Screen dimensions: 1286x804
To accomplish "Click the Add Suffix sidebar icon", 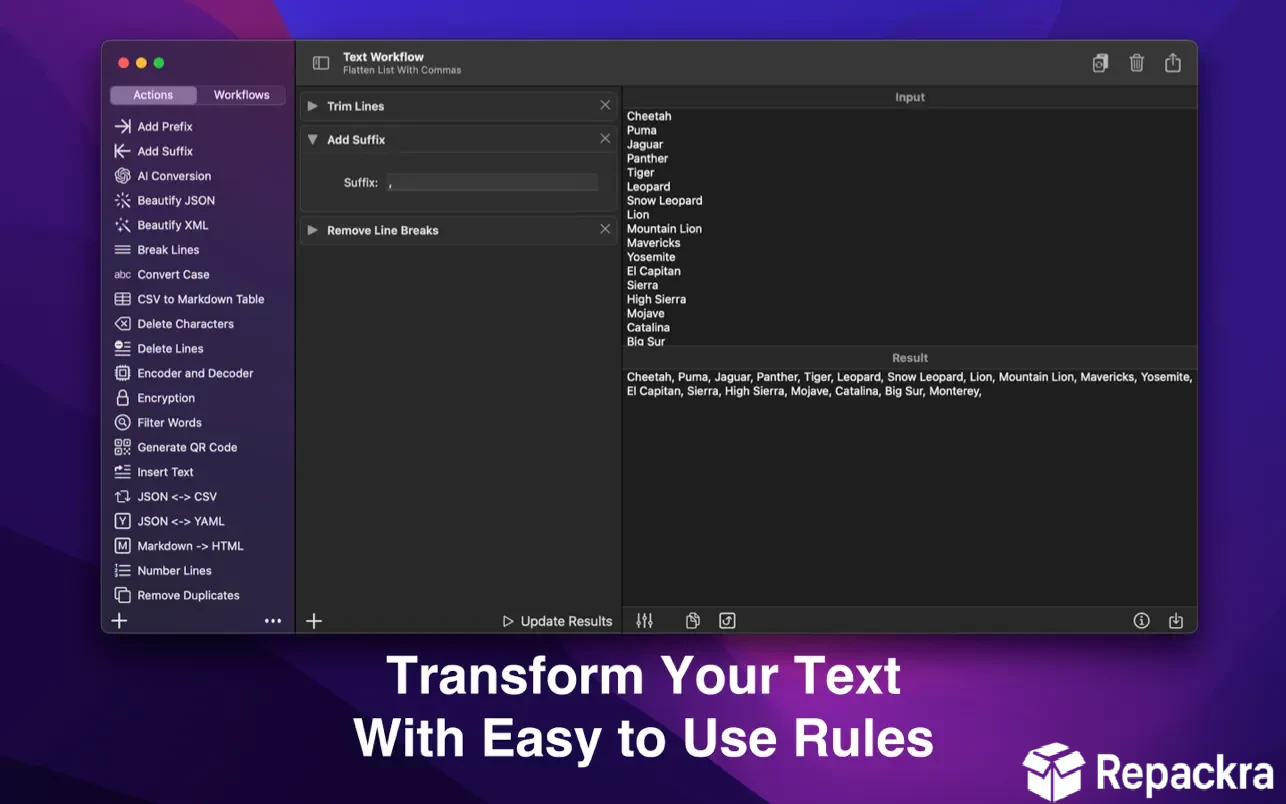I will (x=122, y=151).
